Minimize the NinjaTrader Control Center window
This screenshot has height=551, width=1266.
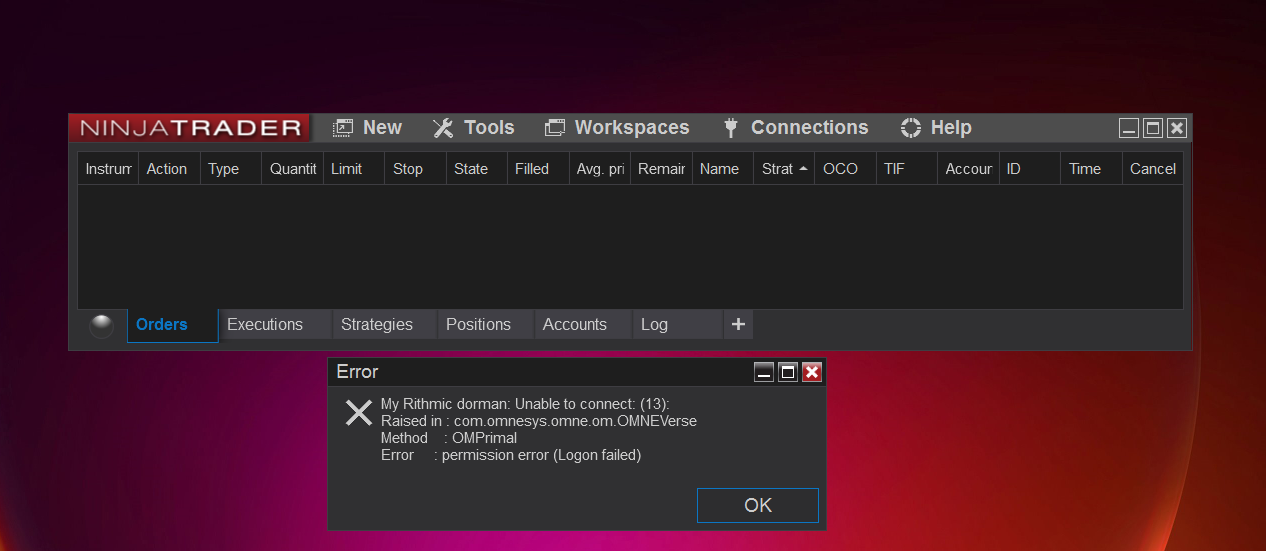click(x=1129, y=128)
